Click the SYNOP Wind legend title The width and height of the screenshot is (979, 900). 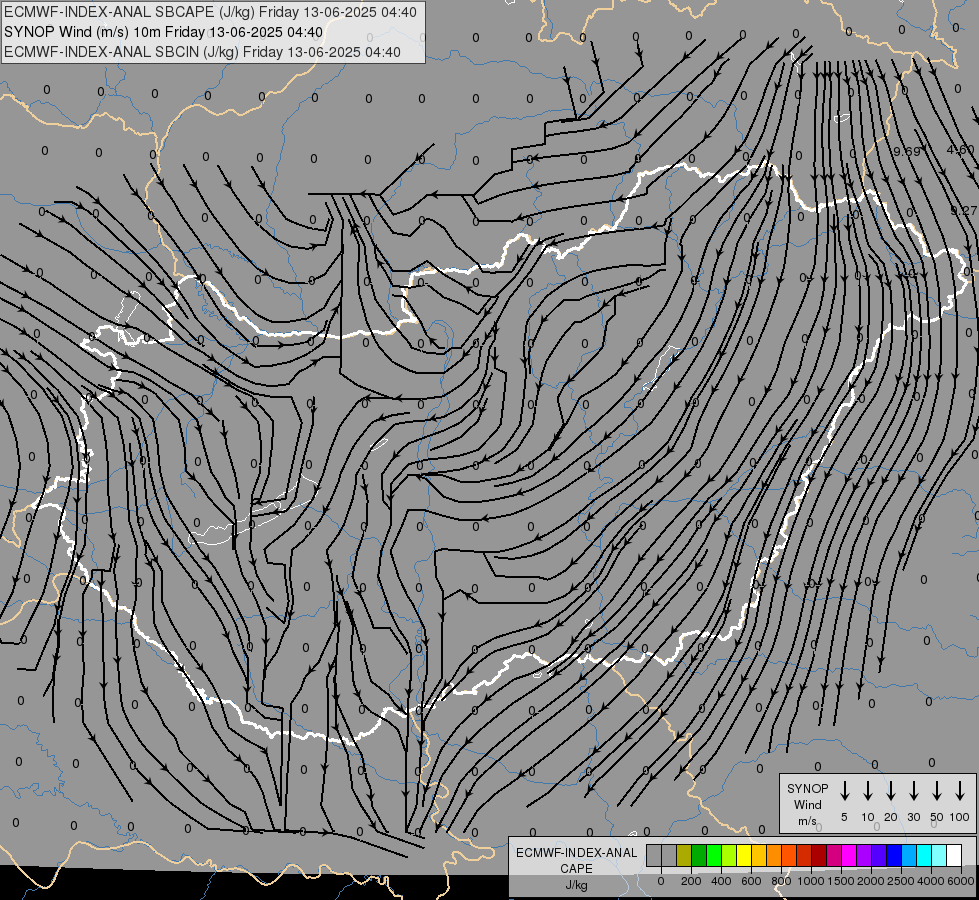[x=808, y=796]
